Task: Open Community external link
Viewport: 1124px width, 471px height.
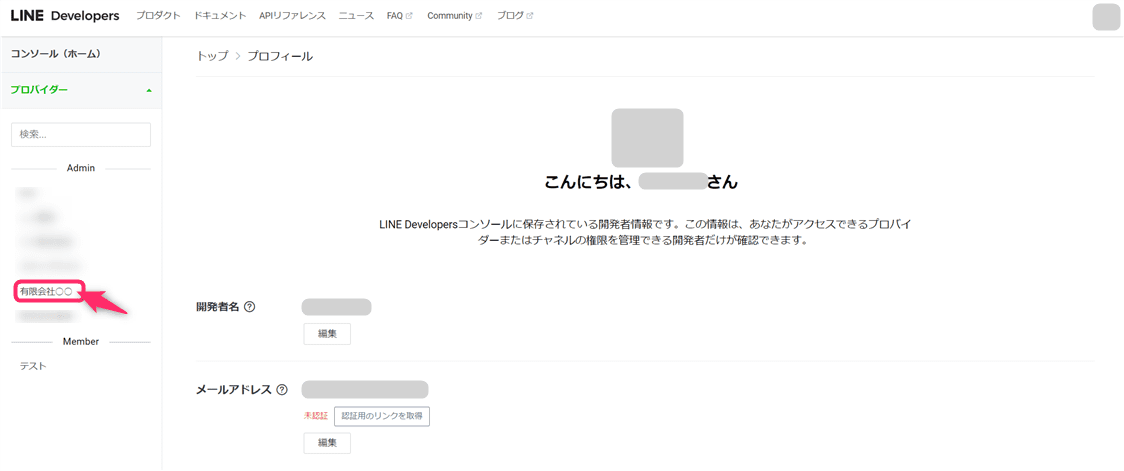Action: click(x=454, y=16)
